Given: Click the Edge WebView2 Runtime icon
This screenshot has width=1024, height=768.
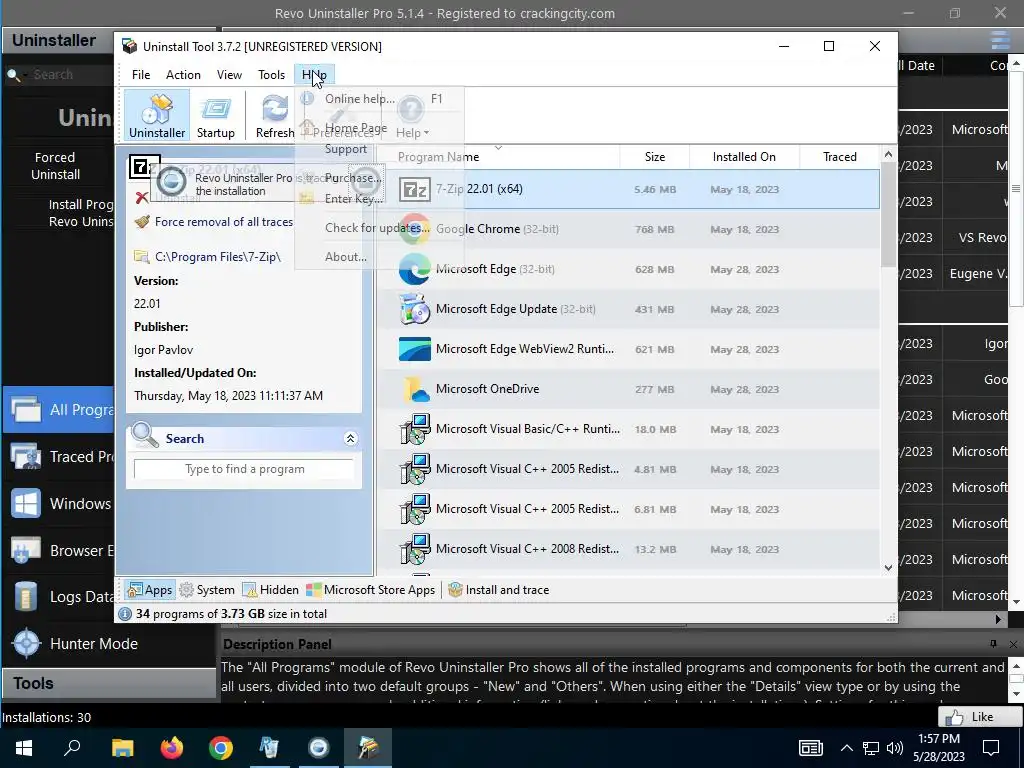Looking at the screenshot, I should click(x=415, y=349).
